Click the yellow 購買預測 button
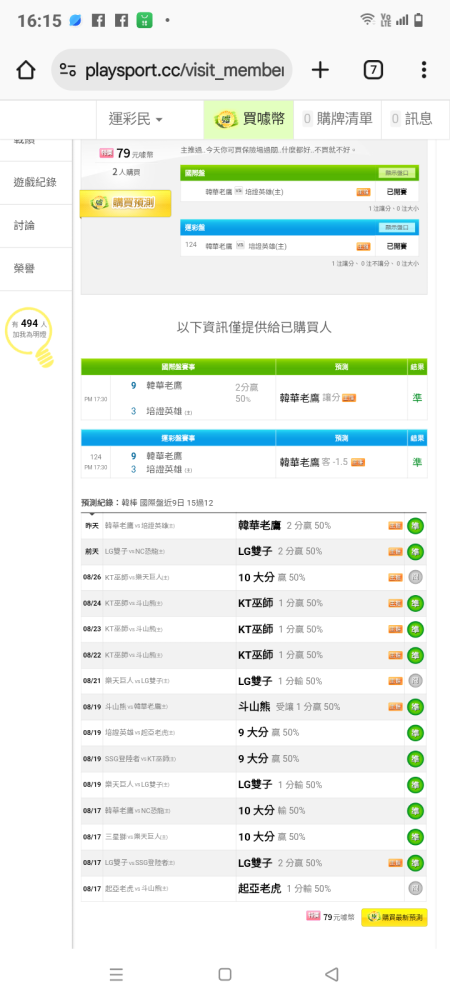The height and width of the screenshot is (1000, 450). (x=126, y=203)
